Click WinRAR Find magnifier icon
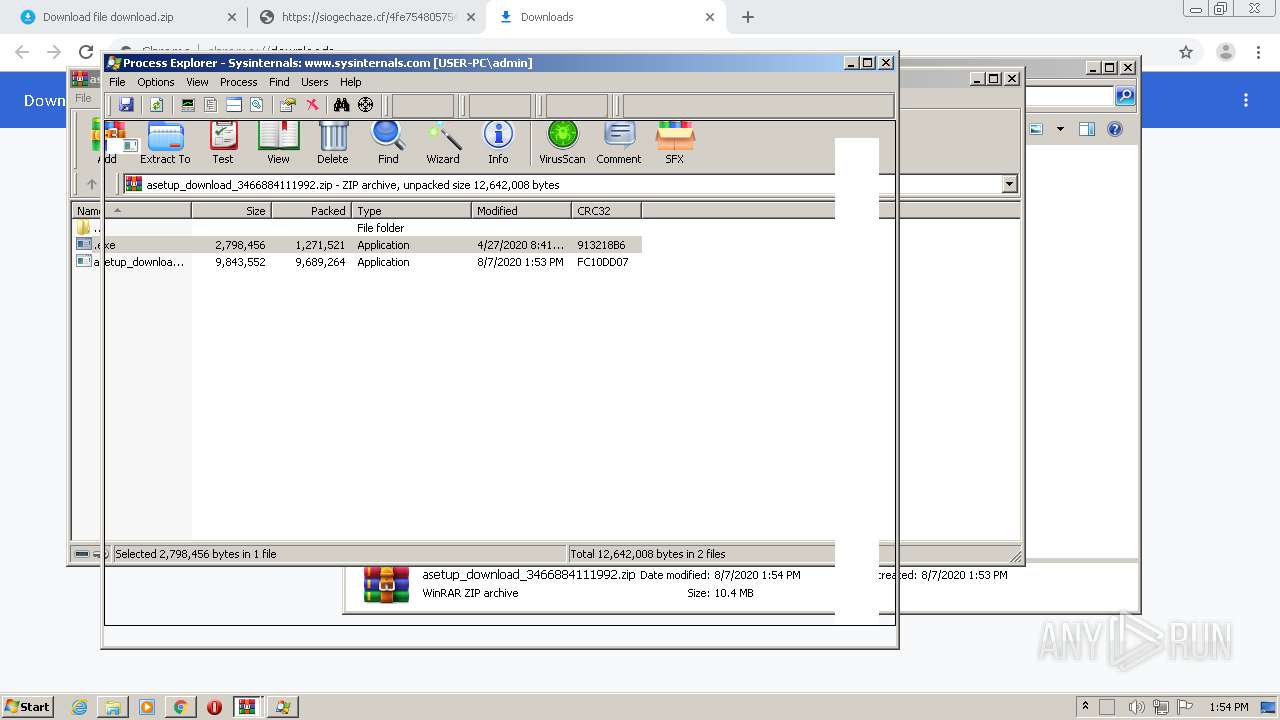Image resolution: width=1280 pixels, height=720 pixels. (x=388, y=142)
